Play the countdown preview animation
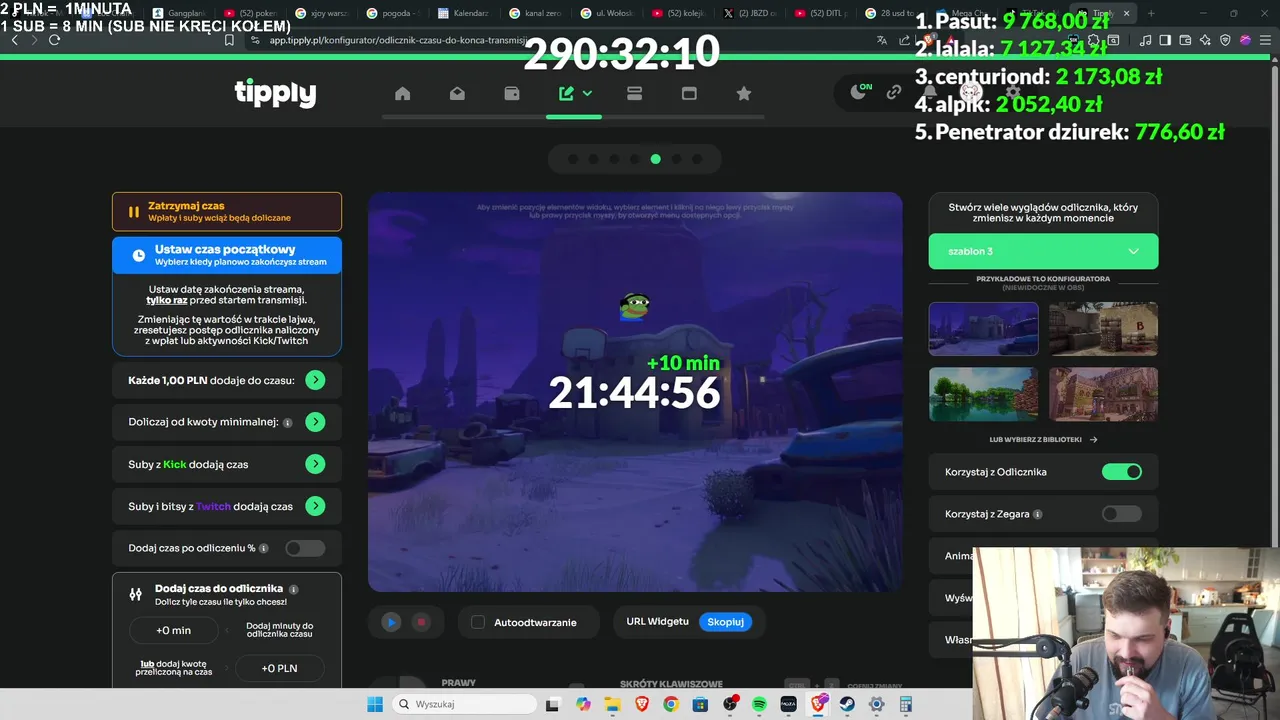Screen dimensions: 1280x720 pyautogui.click(x=391, y=622)
